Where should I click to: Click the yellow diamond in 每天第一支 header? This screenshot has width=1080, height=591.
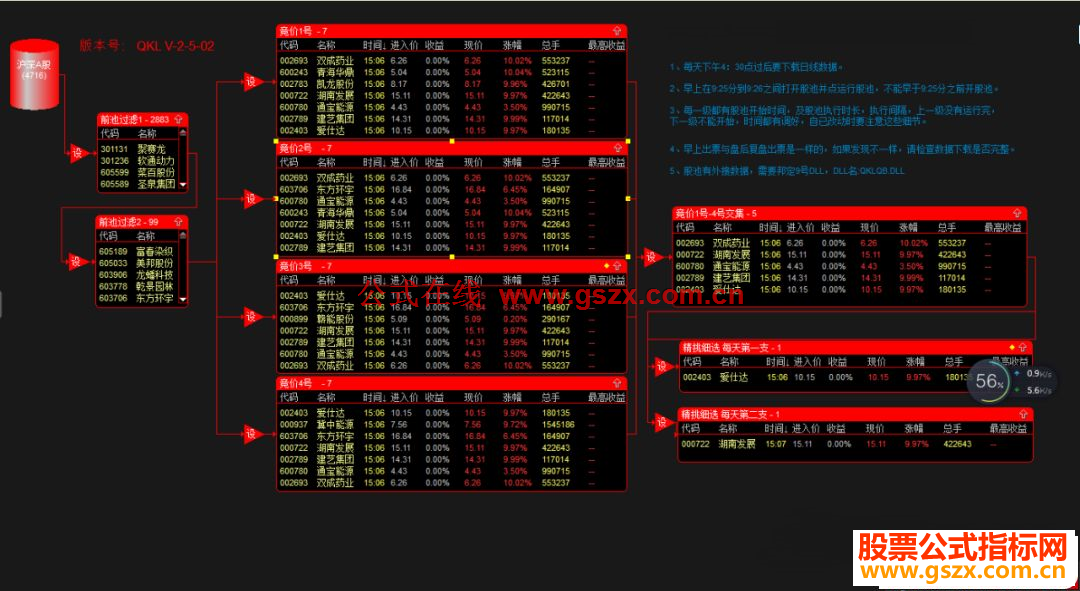[1012, 347]
